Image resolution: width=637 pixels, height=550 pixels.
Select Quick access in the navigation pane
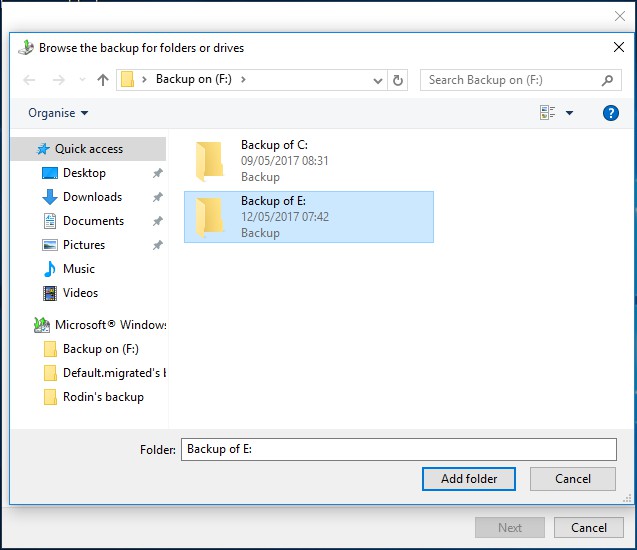tap(88, 149)
